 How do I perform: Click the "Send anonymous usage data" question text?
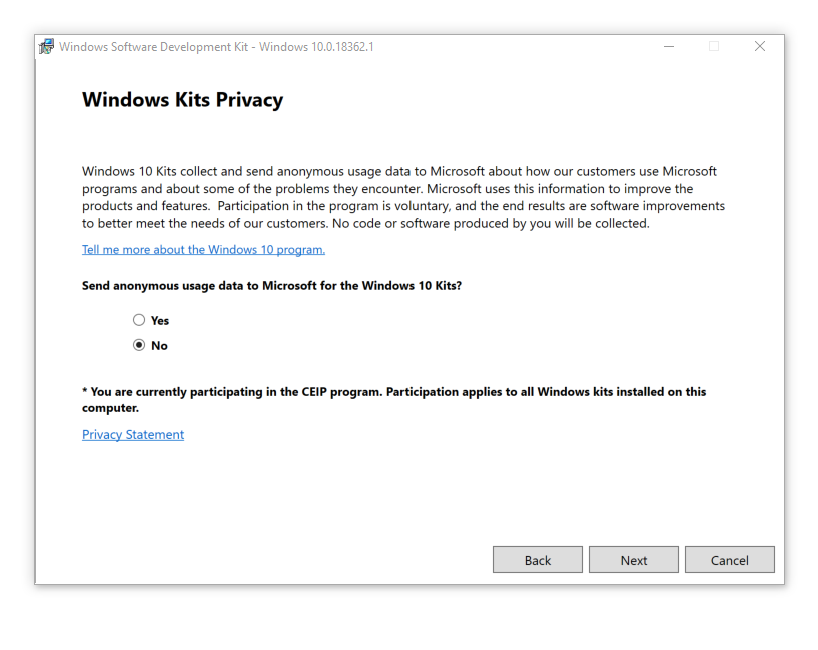271,286
